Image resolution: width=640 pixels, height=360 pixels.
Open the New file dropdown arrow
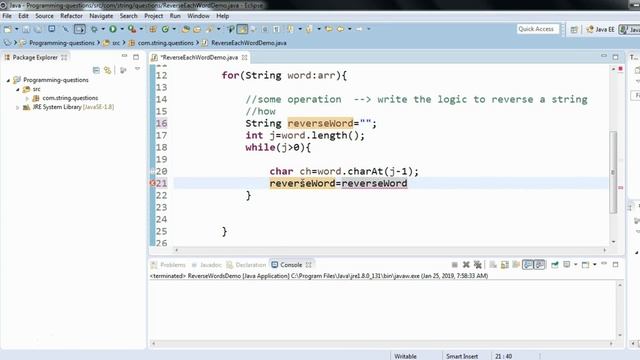click(x=17, y=29)
